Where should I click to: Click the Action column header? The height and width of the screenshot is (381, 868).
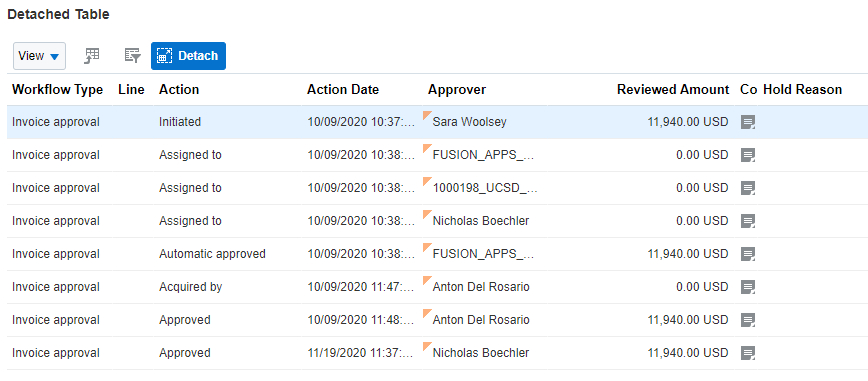(x=179, y=90)
